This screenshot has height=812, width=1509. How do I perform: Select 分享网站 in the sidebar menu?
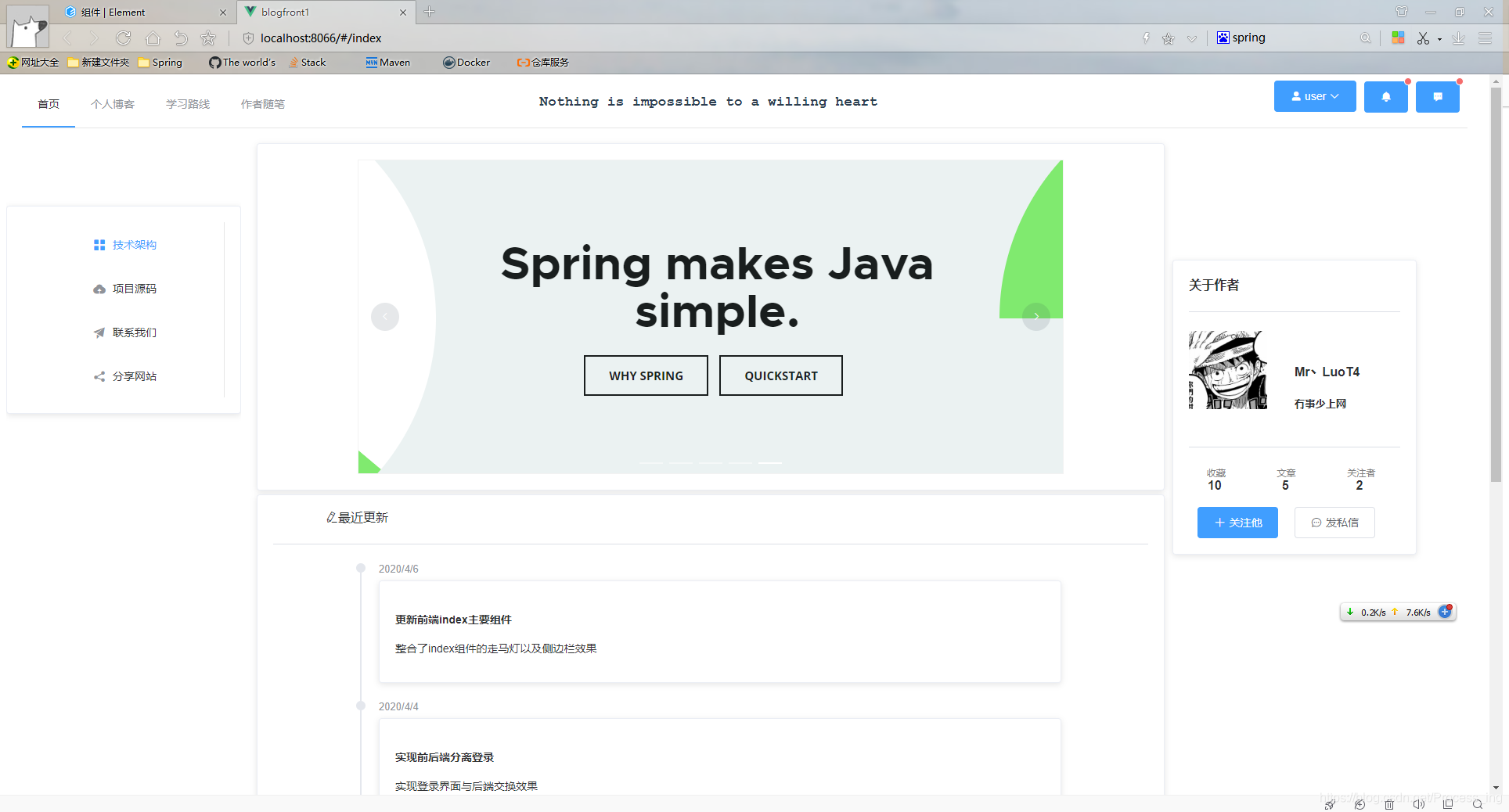pos(125,376)
